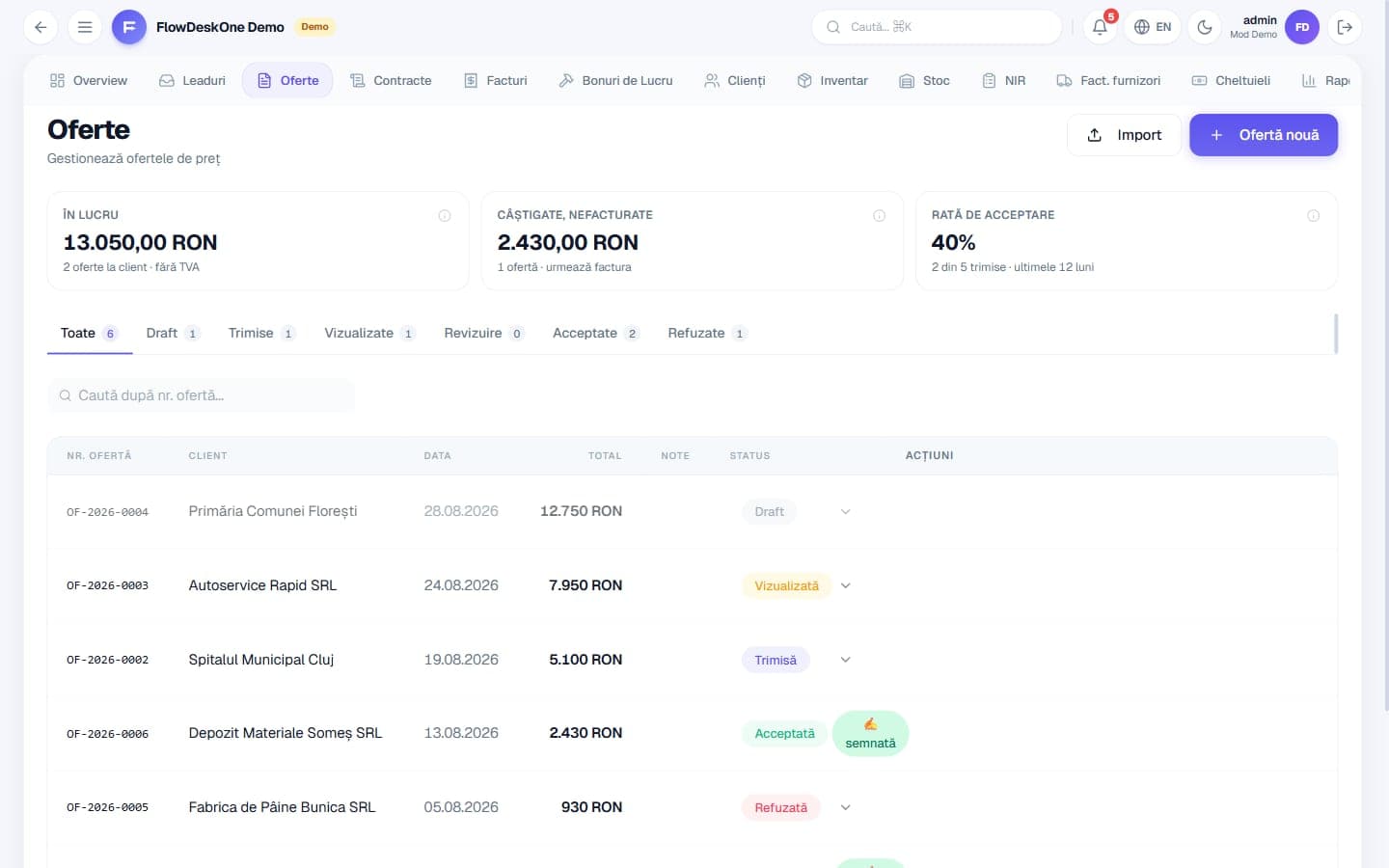Open offer OF-2026-0003
This screenshot has width=1389, height=868.
[x=107, y=585]
